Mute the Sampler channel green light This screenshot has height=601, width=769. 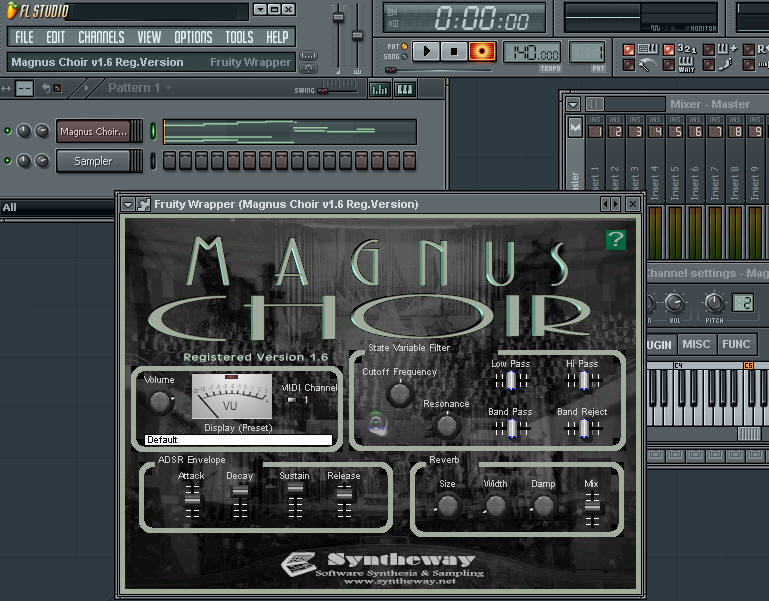coord(7,160)
